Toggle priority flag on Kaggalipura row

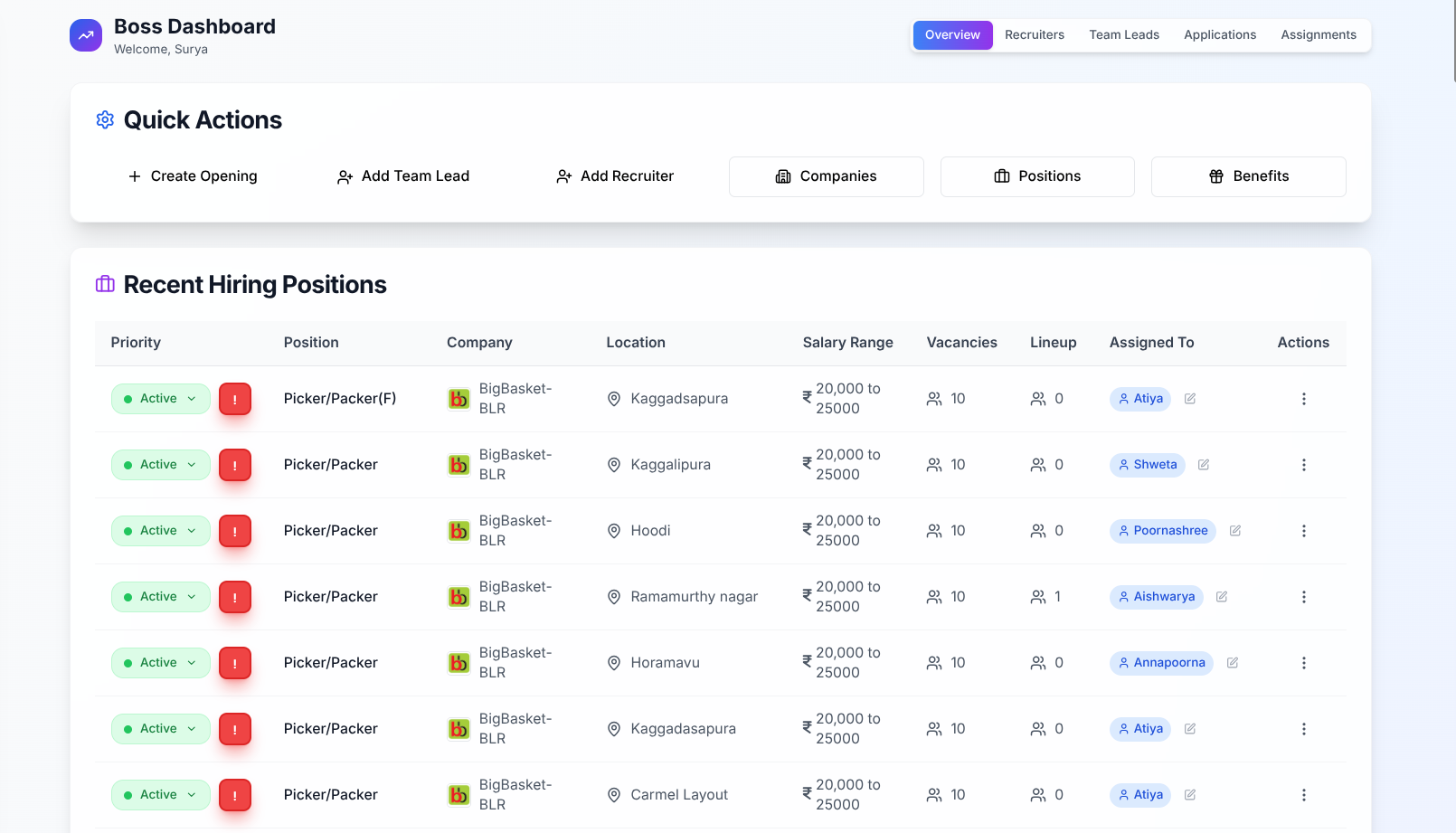pyautogui.click(x=235, y=465)
